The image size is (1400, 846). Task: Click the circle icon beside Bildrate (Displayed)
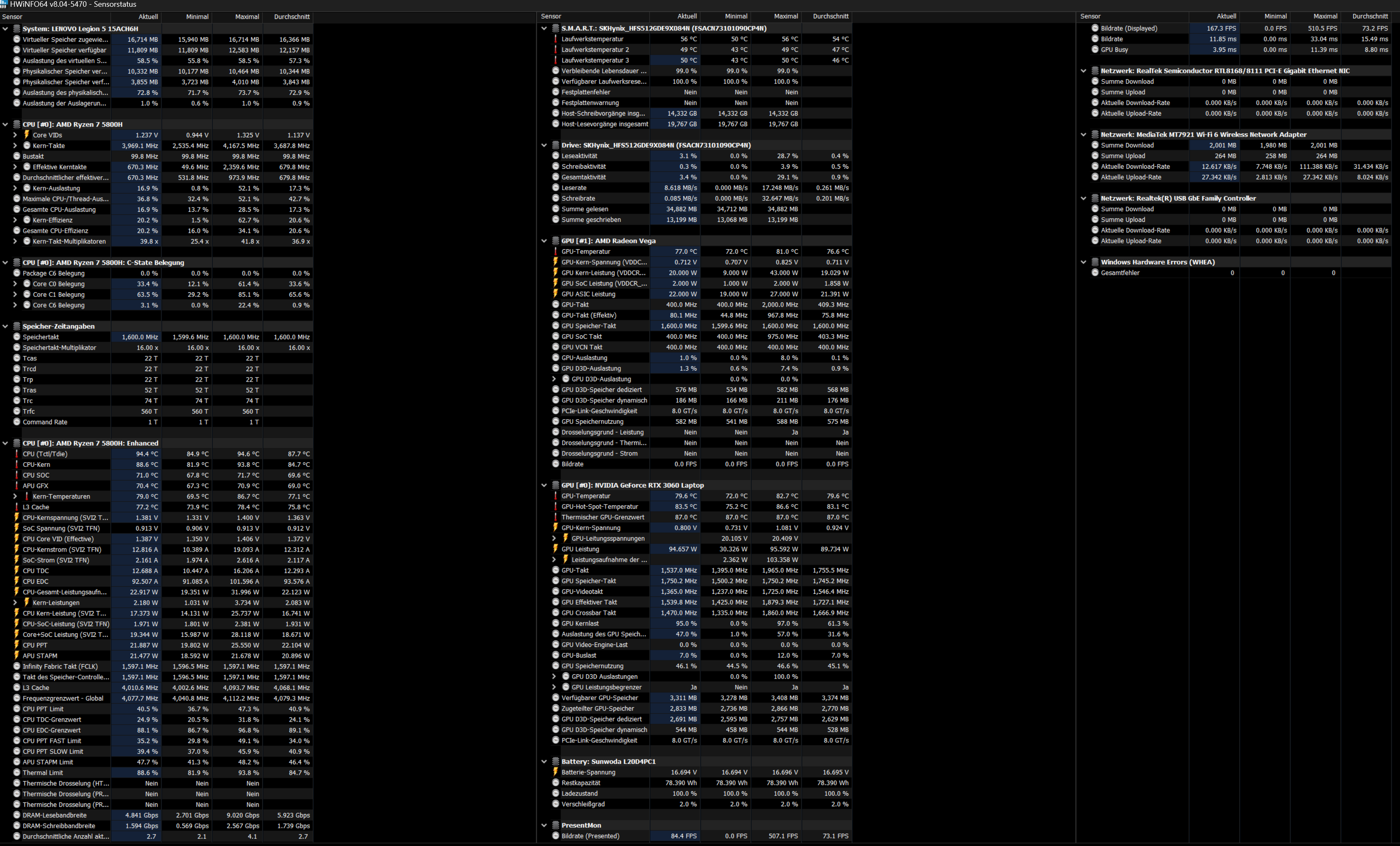click(x=1094, y=28)
